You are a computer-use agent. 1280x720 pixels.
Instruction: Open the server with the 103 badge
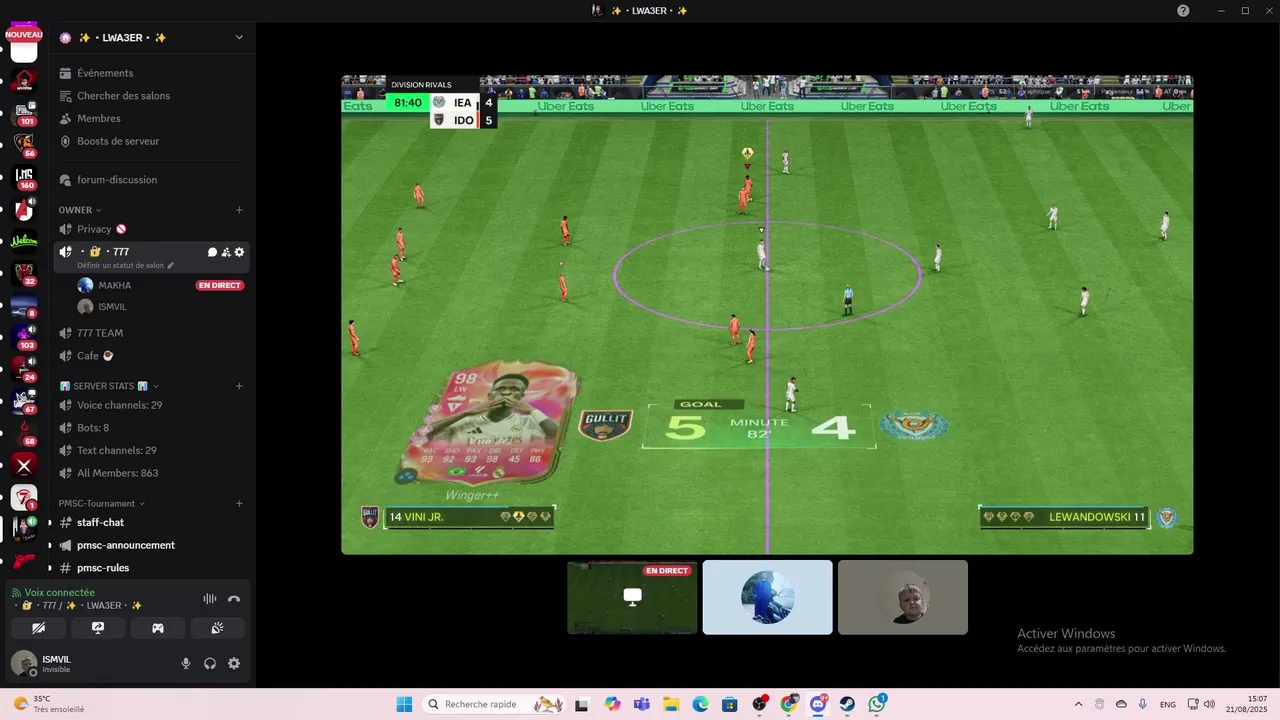[x=24, y=337]
